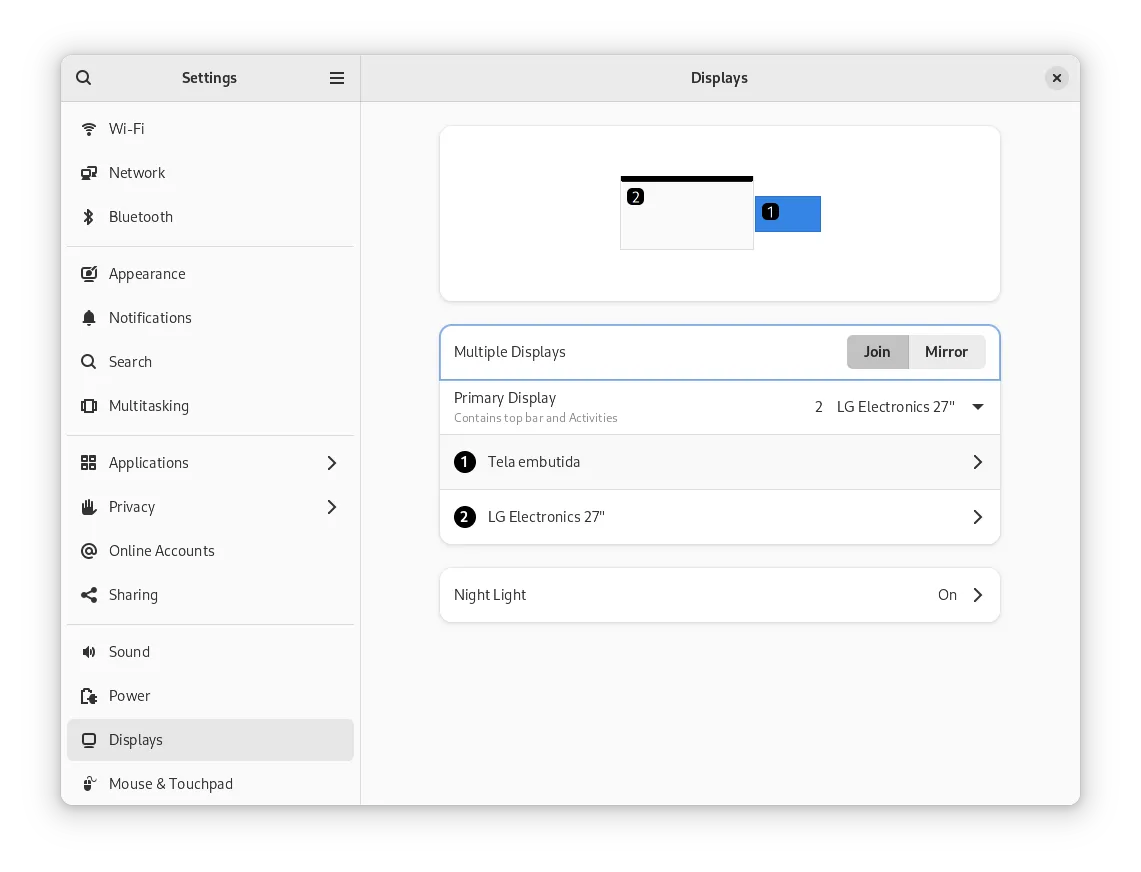Screen dimensions: 1141x872
Task: Click the Power icon in sidebar
Action: click(89, 696)
